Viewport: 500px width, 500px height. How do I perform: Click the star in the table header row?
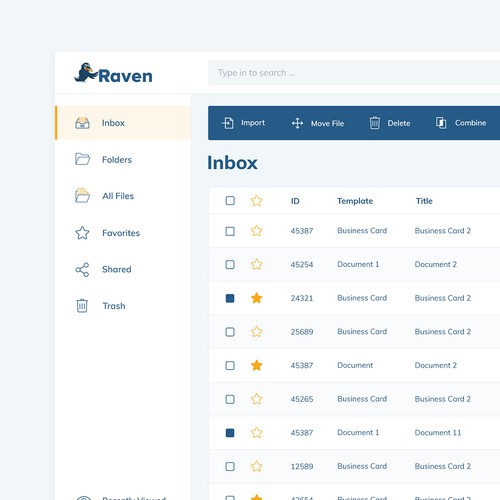click(257, 201)
